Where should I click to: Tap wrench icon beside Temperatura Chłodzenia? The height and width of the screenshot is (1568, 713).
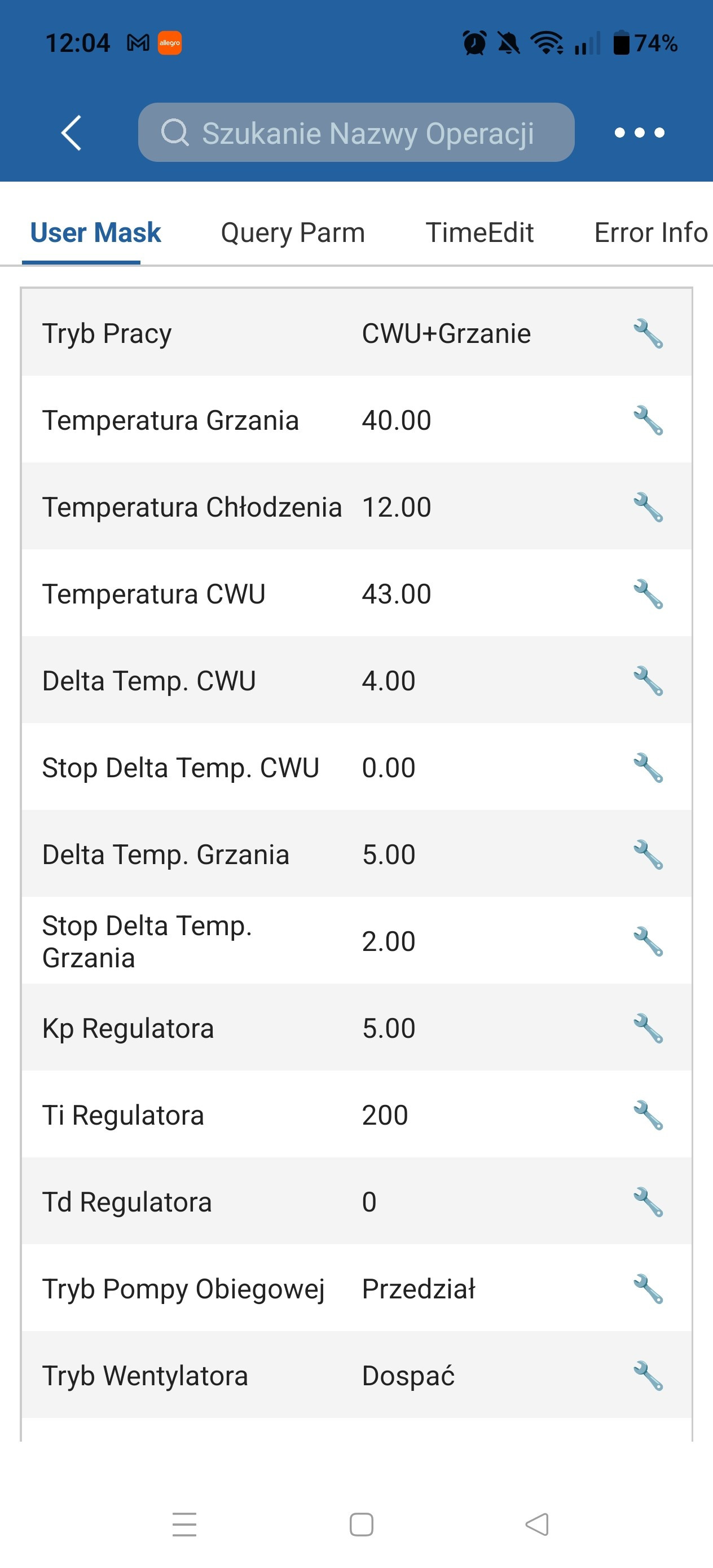pyautogui.click(x=648, y=508)
